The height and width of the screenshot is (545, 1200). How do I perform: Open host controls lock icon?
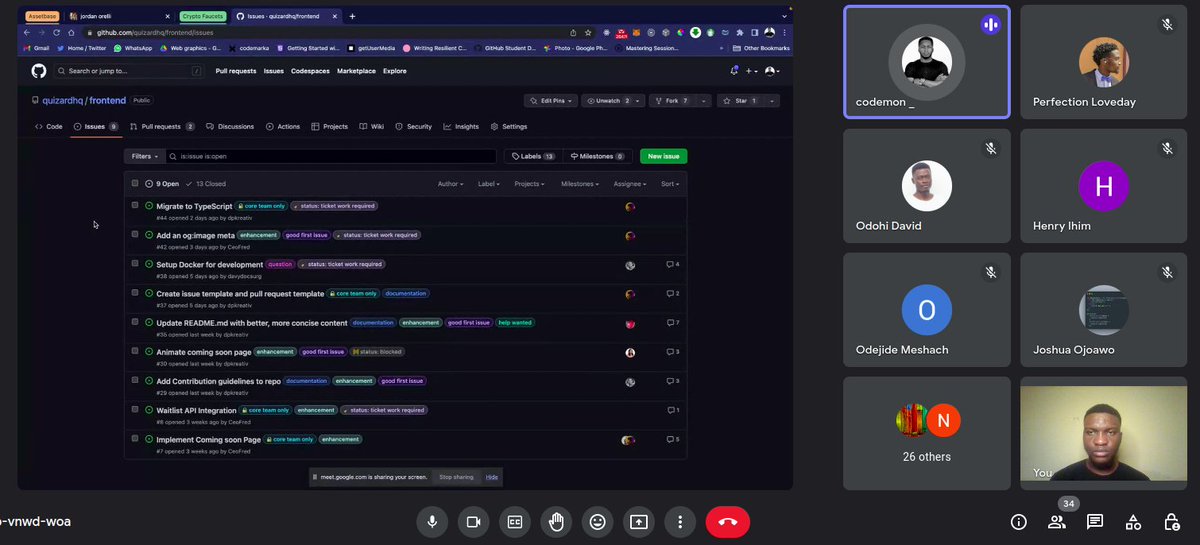(1171, 522)
